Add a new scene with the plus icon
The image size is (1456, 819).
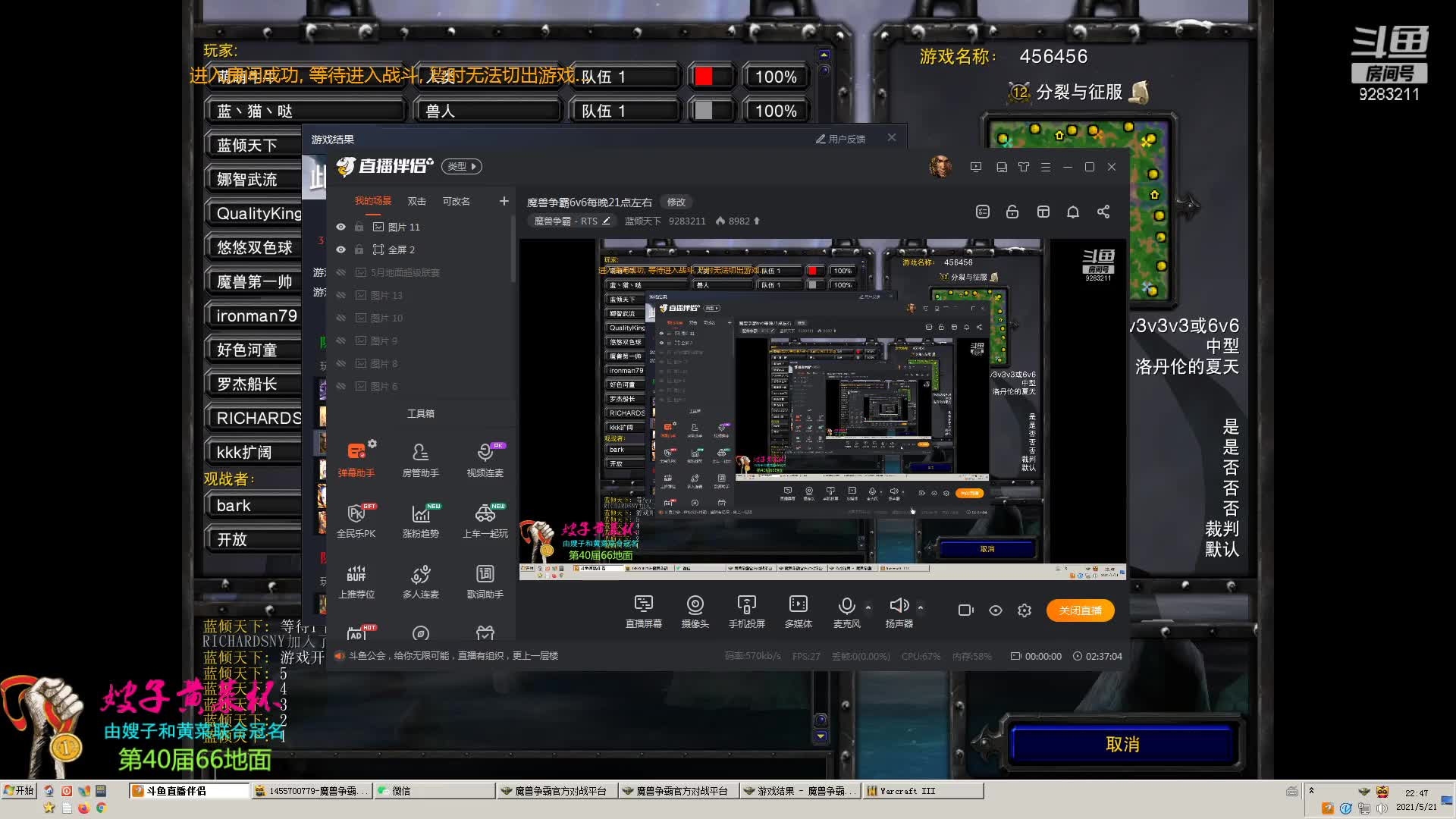click(x=504, y=201)
